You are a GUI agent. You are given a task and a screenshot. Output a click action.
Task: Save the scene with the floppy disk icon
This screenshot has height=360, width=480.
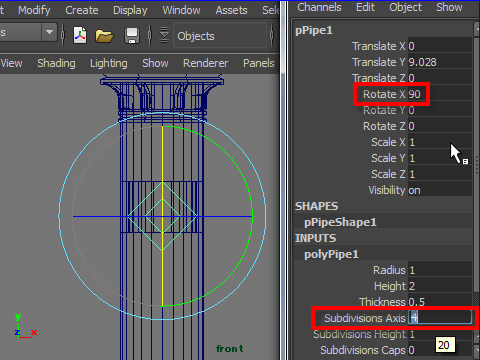[x=132, y=35]
